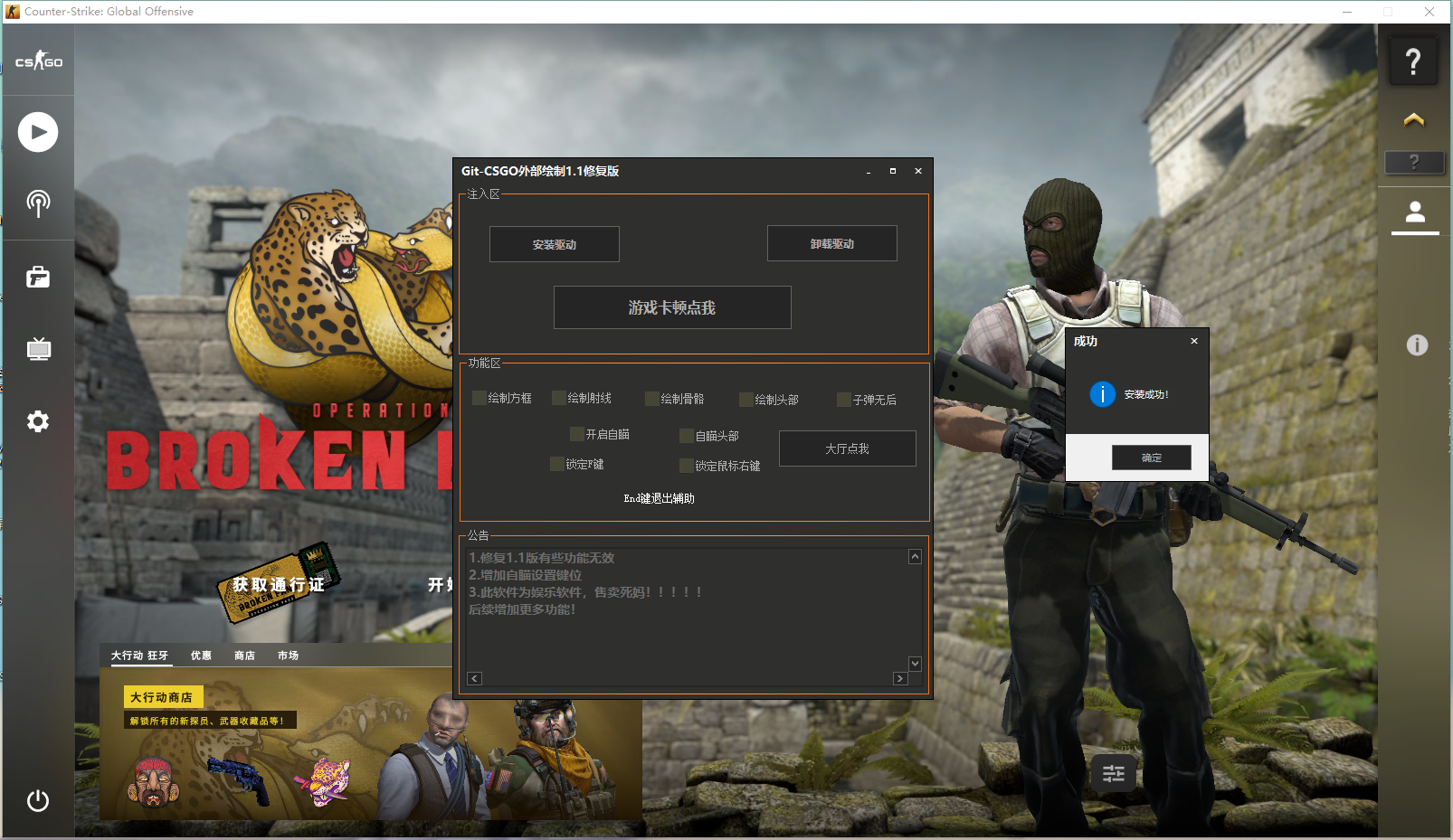The width and height of the screenshot is (1453, 840).
Task: Open the Watch TV icon
Action: 37,349
